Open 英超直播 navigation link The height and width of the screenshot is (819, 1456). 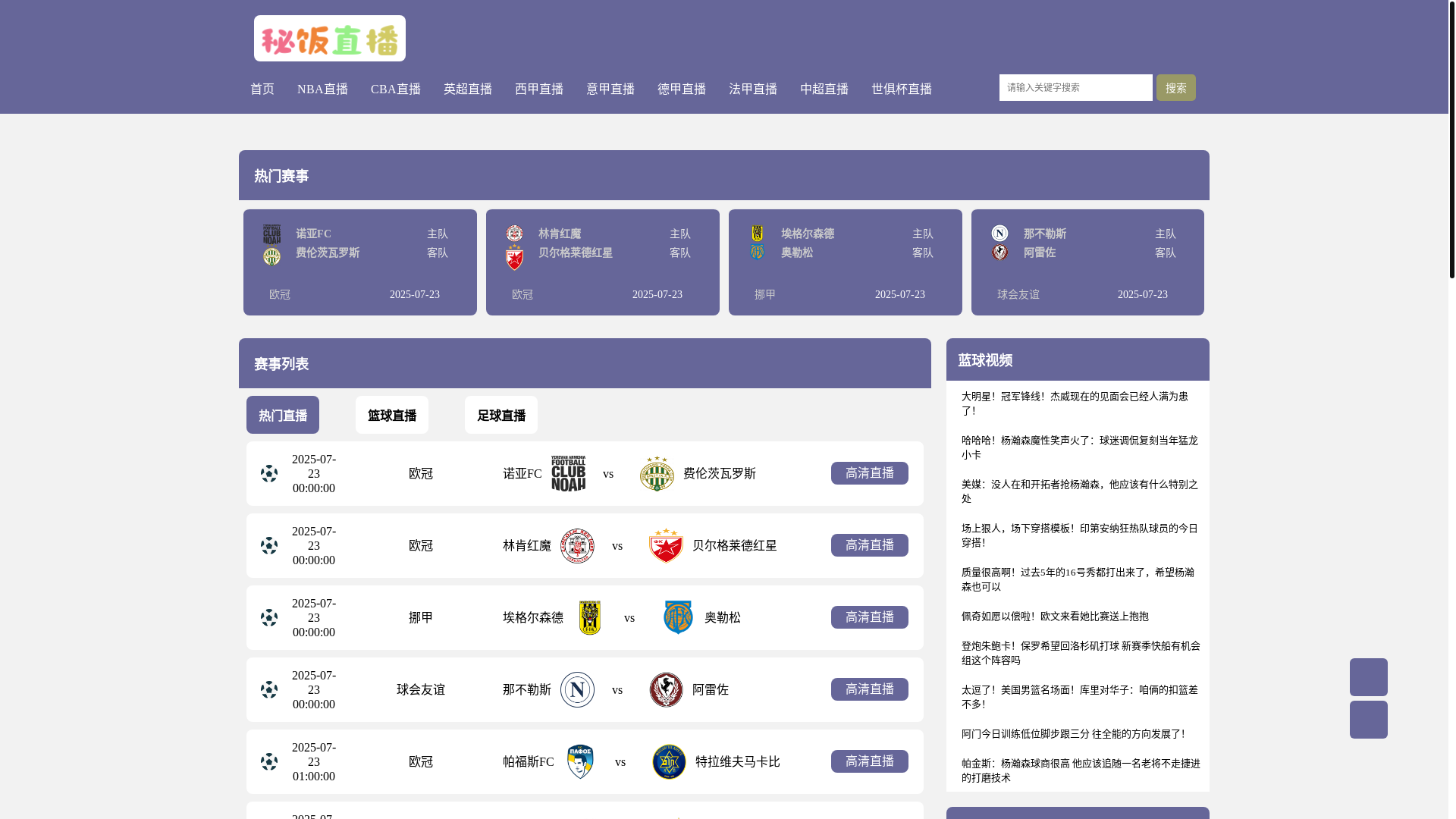(x=468, y=89)
